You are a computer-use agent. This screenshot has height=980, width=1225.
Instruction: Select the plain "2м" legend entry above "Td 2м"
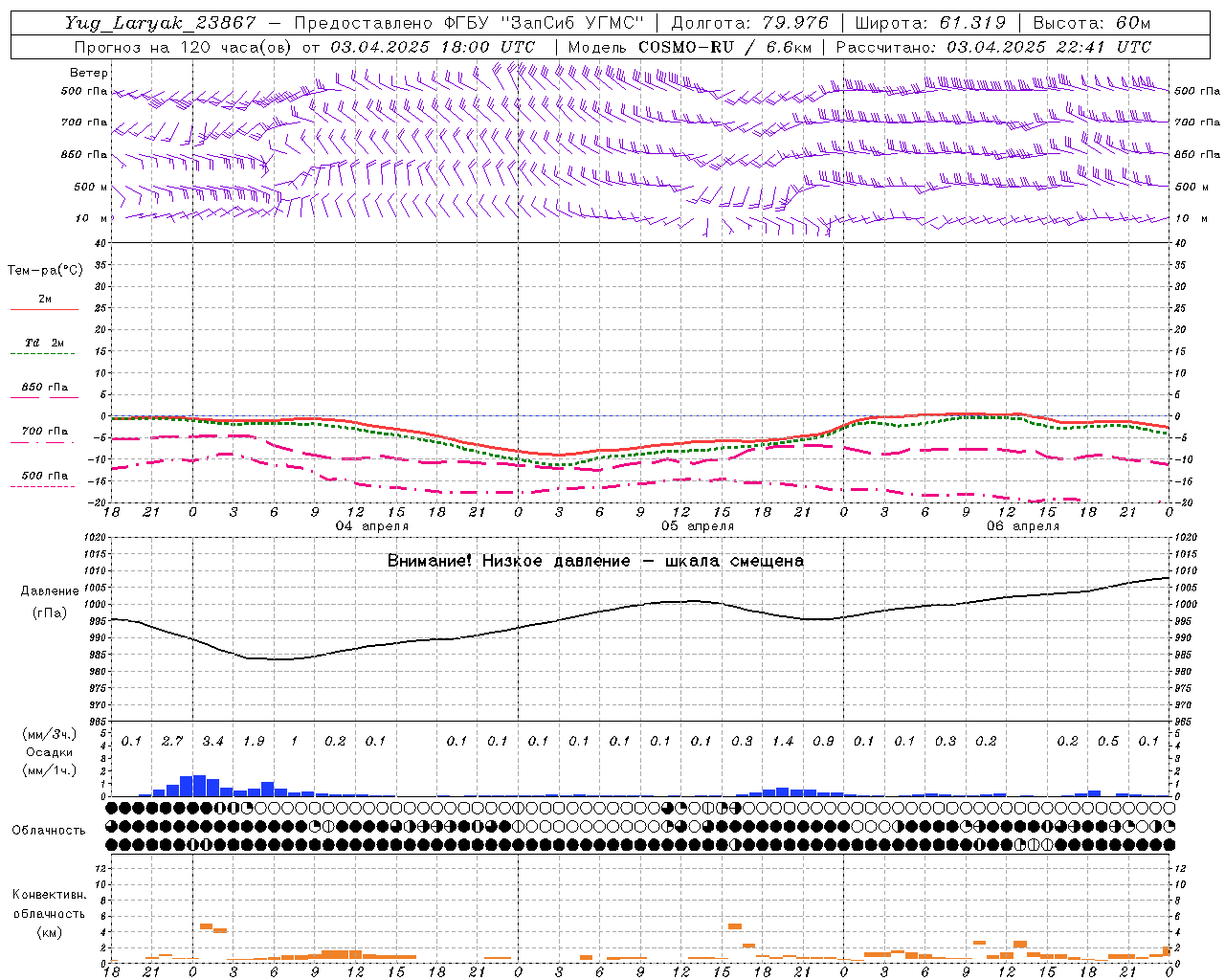click(45, 300)
